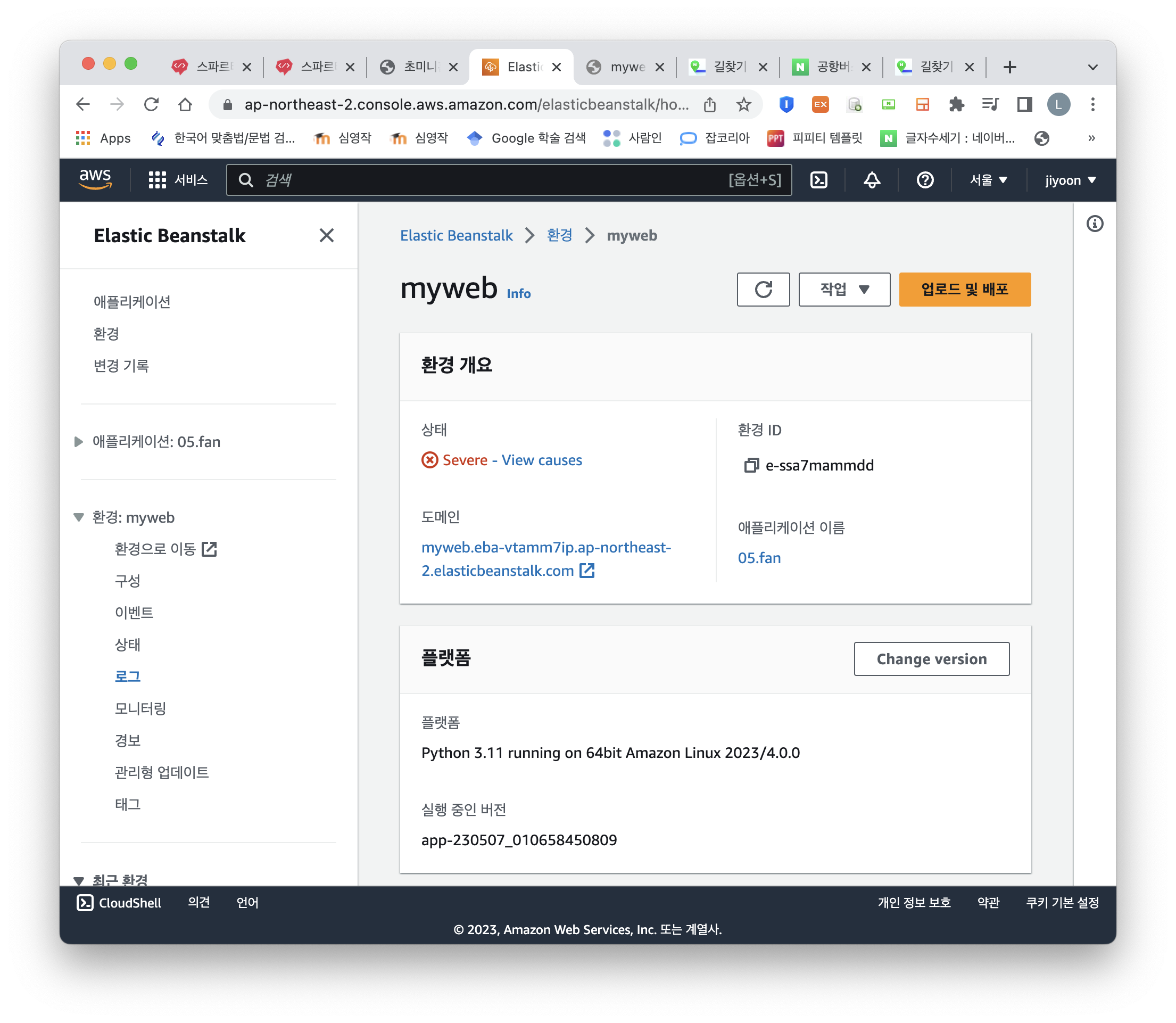Switch to the Elastic Beanstalk browser tab
1176x1023 pixels.
[520, 68]
